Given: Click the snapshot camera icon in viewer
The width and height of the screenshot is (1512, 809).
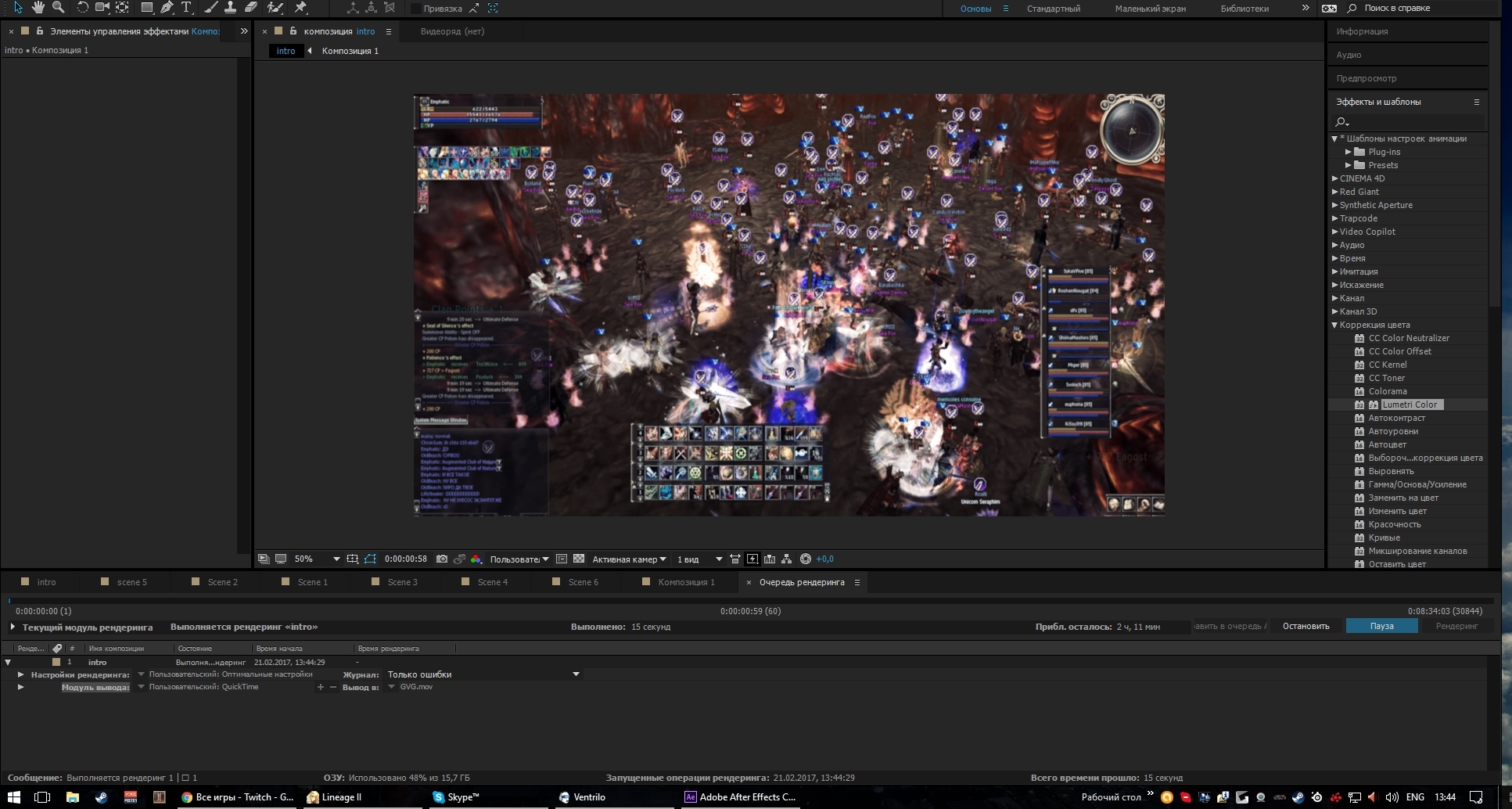Looking at the screenshot, I should pyautogui.click(x=442, y=559).
